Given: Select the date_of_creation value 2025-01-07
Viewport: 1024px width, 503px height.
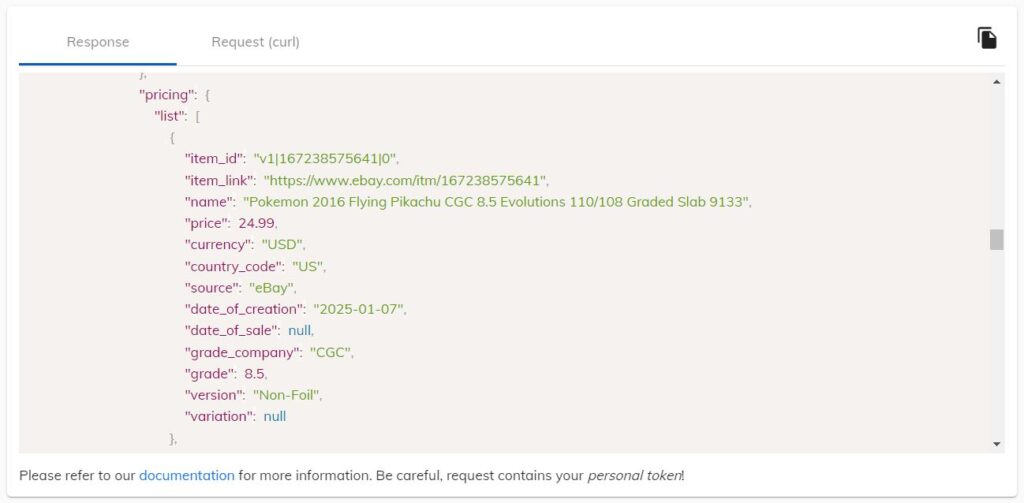Looking at the screenshot, I should [x=359, y=310].
